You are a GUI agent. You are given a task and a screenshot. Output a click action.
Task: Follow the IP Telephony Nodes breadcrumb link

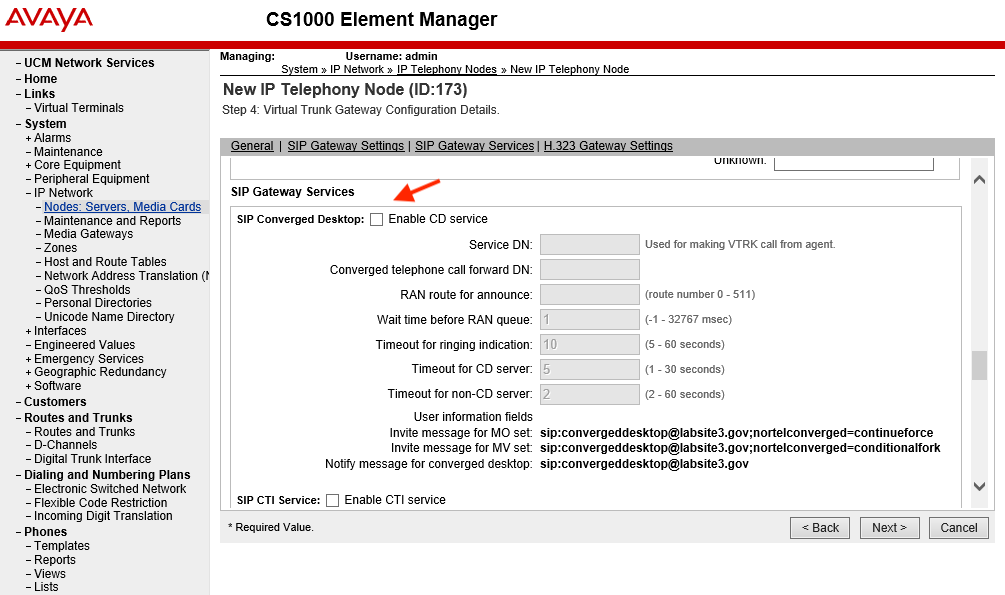click(x=447, y=69)
